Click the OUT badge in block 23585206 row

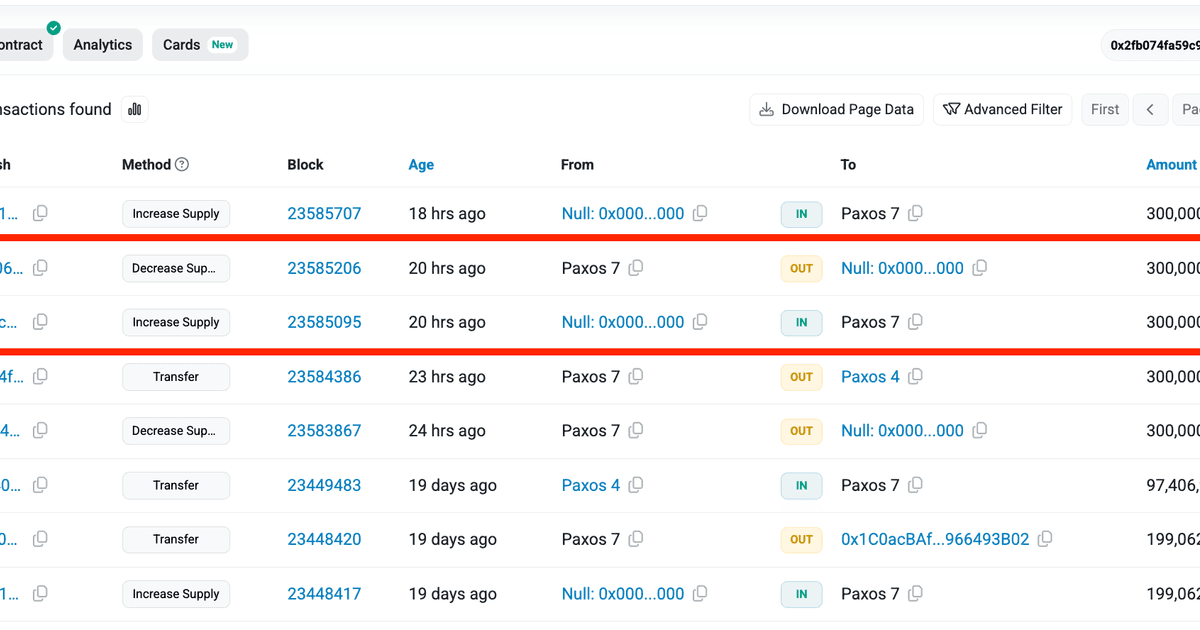point(801,268)
